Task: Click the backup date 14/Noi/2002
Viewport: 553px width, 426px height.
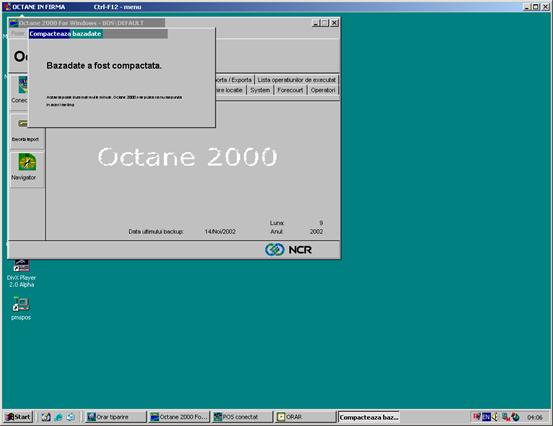Action: [220, 232]
